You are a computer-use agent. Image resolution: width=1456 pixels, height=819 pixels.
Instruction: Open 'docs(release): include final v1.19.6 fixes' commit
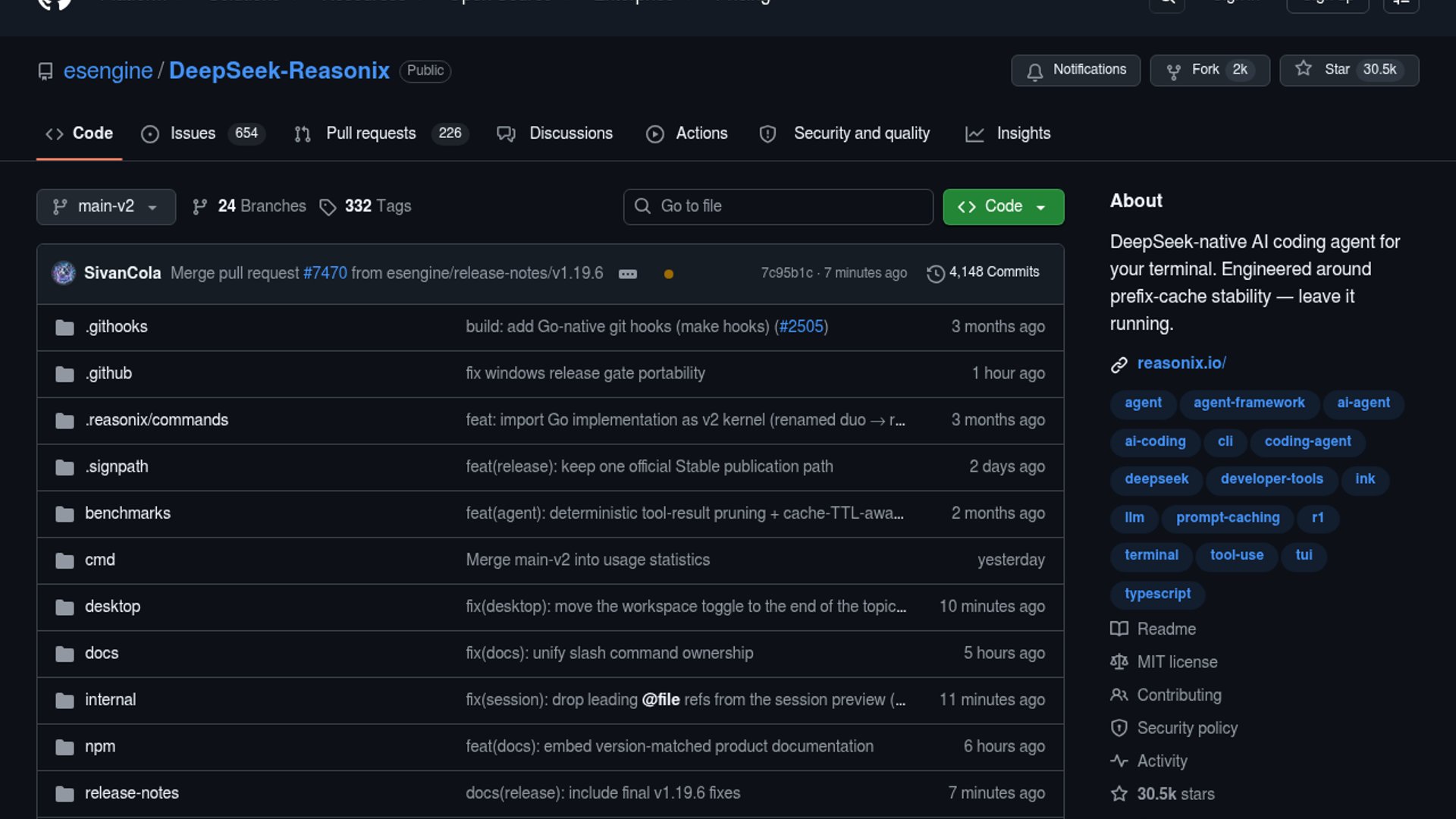click(603, 793)
